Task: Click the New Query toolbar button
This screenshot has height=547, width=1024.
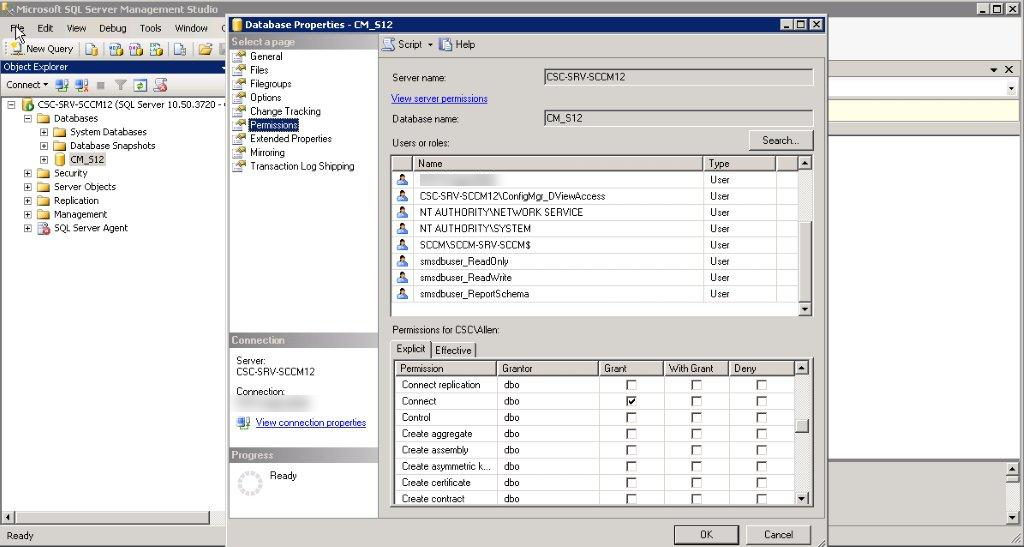Action: 42,48
